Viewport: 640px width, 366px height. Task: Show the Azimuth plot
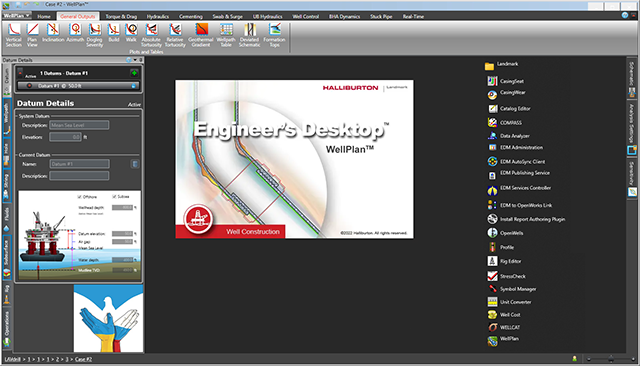click(75, 33)
